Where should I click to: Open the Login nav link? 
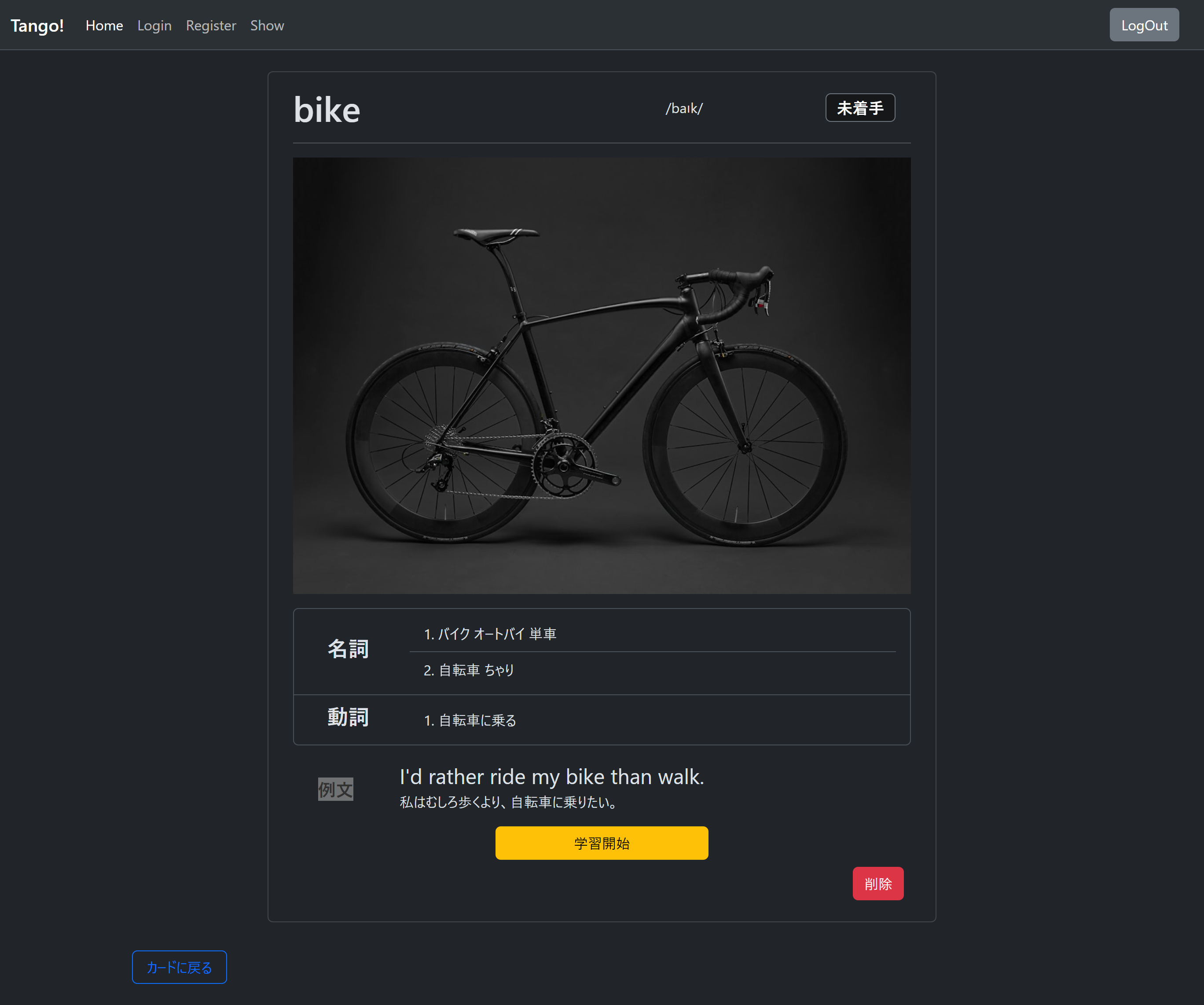click(x=154, y=25)
